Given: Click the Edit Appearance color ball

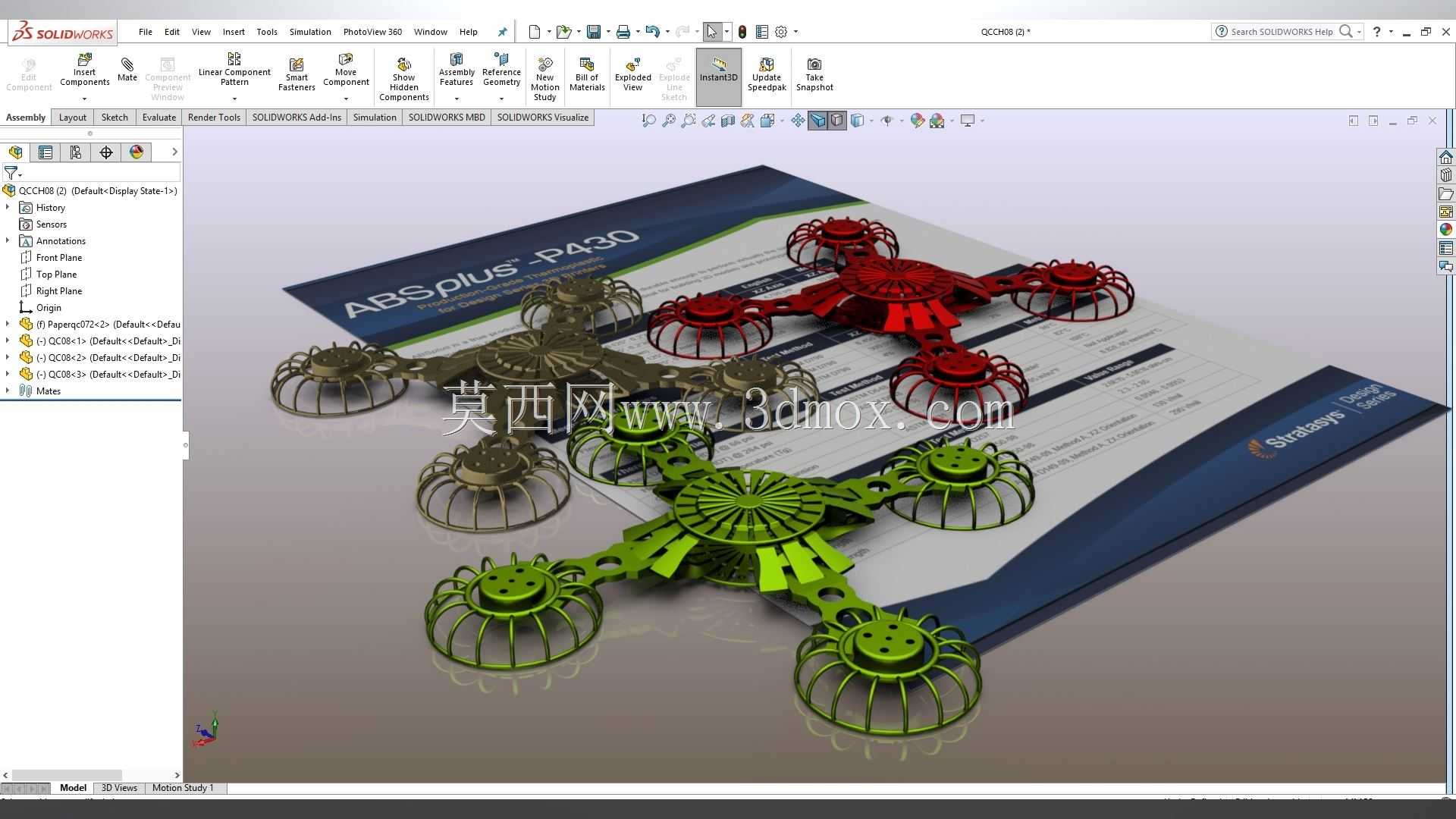Looking at the screenshot, I should pyautogui.click(x=917, y=121).
